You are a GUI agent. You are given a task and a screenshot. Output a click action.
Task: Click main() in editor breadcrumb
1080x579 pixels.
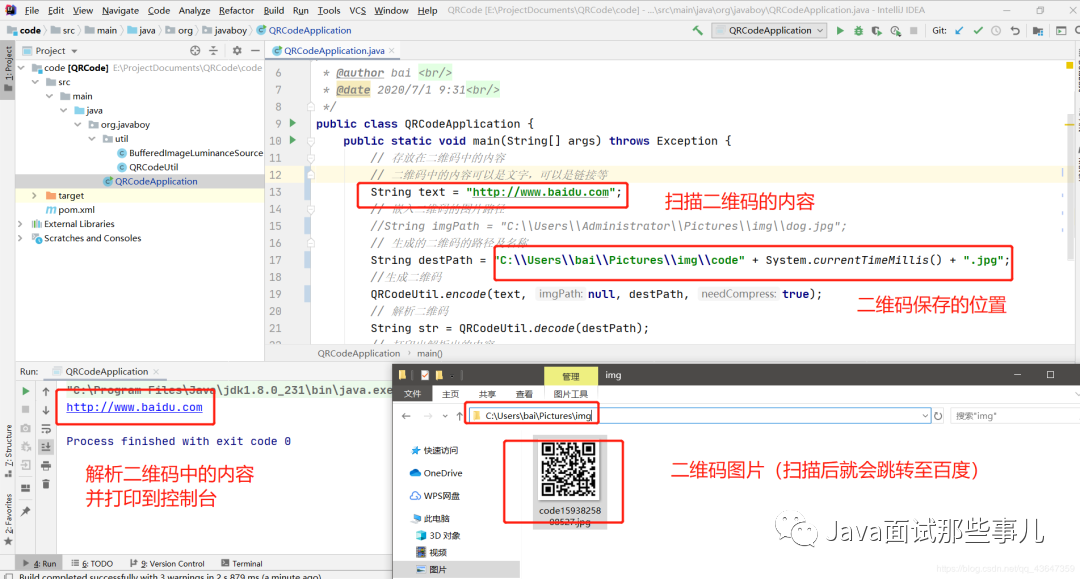(x=430, y=353)
